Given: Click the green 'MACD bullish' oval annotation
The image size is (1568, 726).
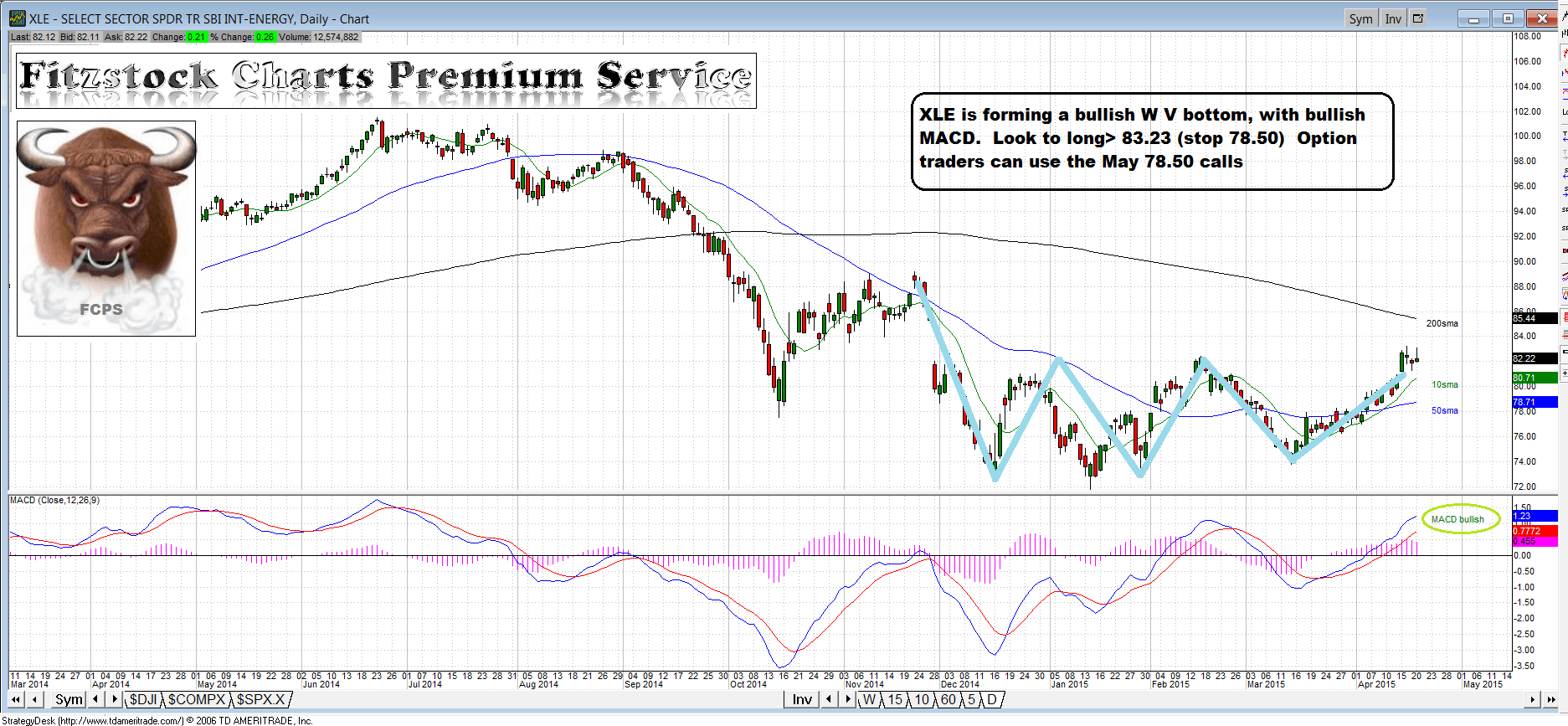Looking at the screenshot, I should point(1461,519).
